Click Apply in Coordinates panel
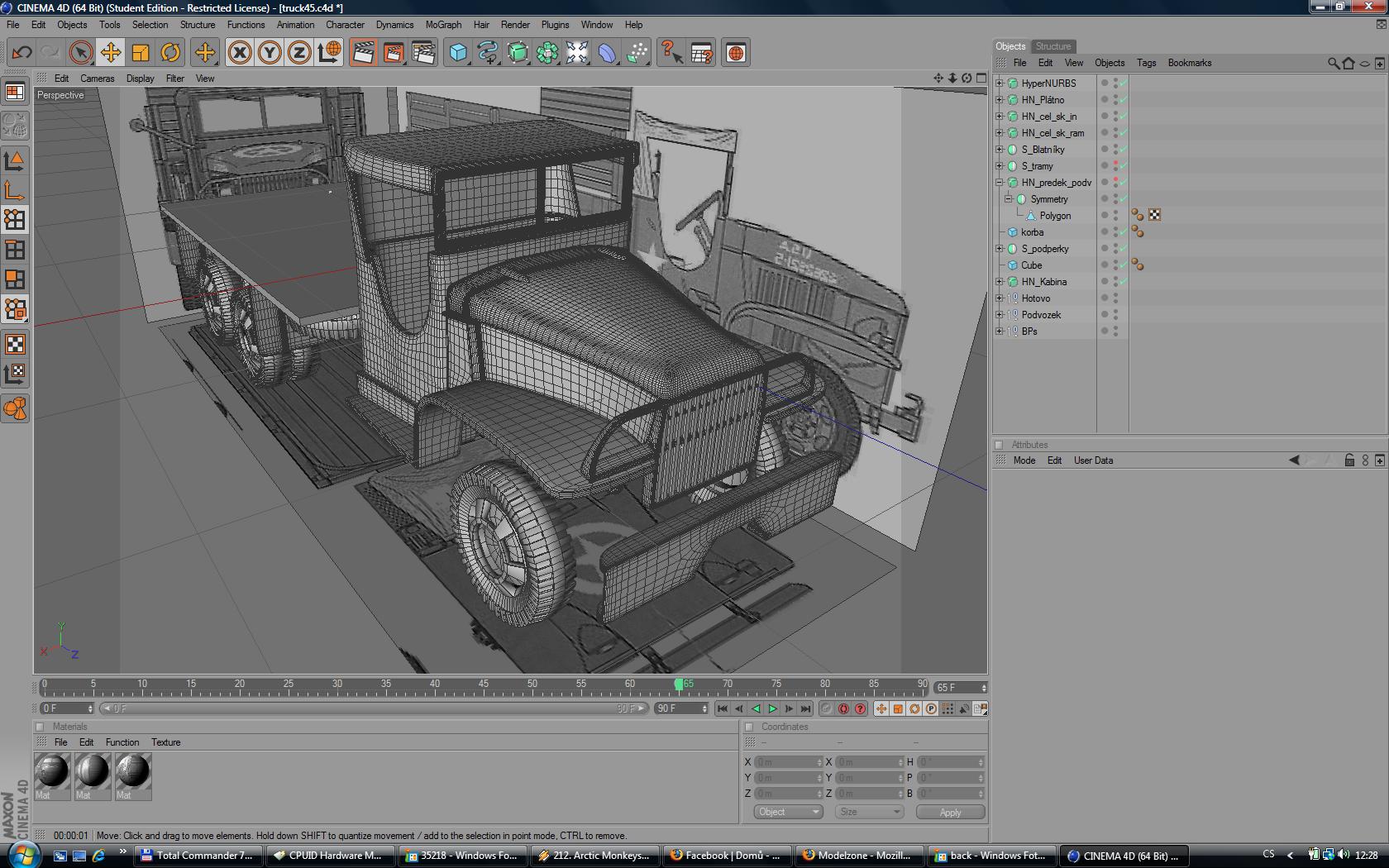This screenshot has width=1389, height=868. (x=950, y=812)
